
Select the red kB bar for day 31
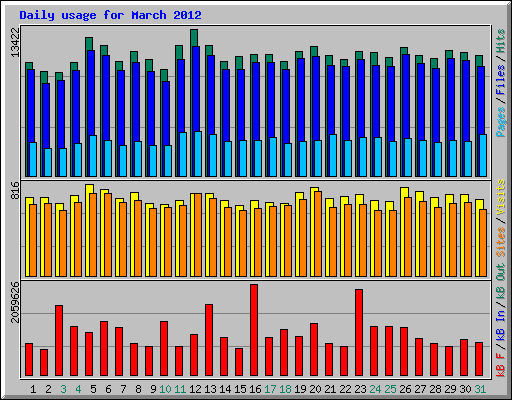pyautogui.click(x=479, y=359)
